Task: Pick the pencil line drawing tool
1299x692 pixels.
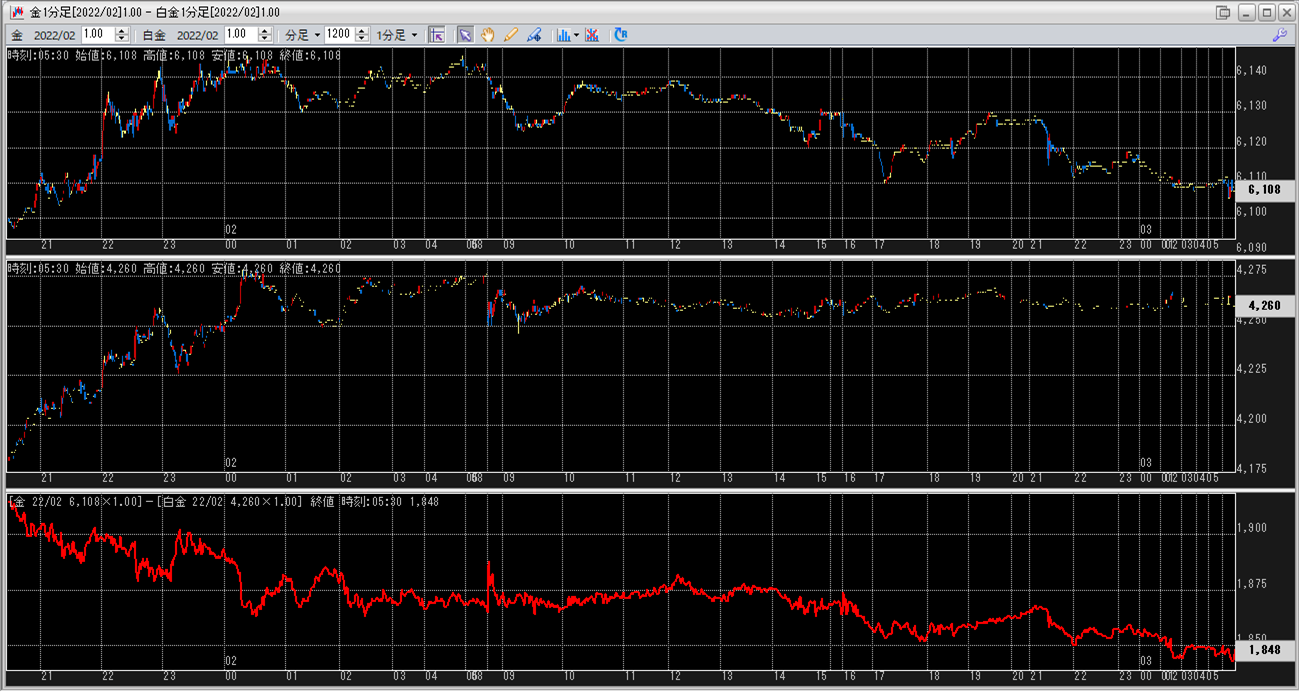Action: click(x=511, y=34)
